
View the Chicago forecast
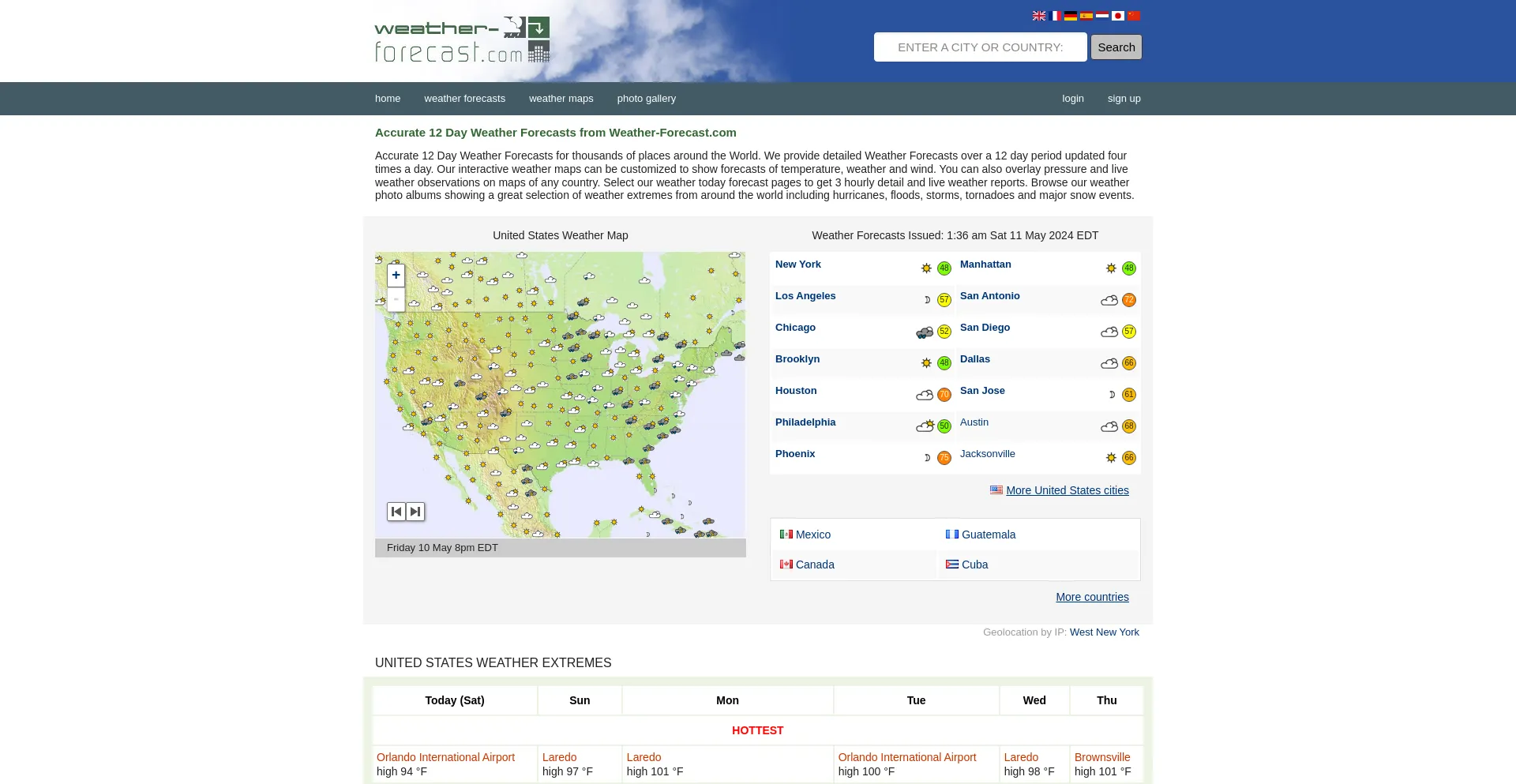(x=795, y=328)
